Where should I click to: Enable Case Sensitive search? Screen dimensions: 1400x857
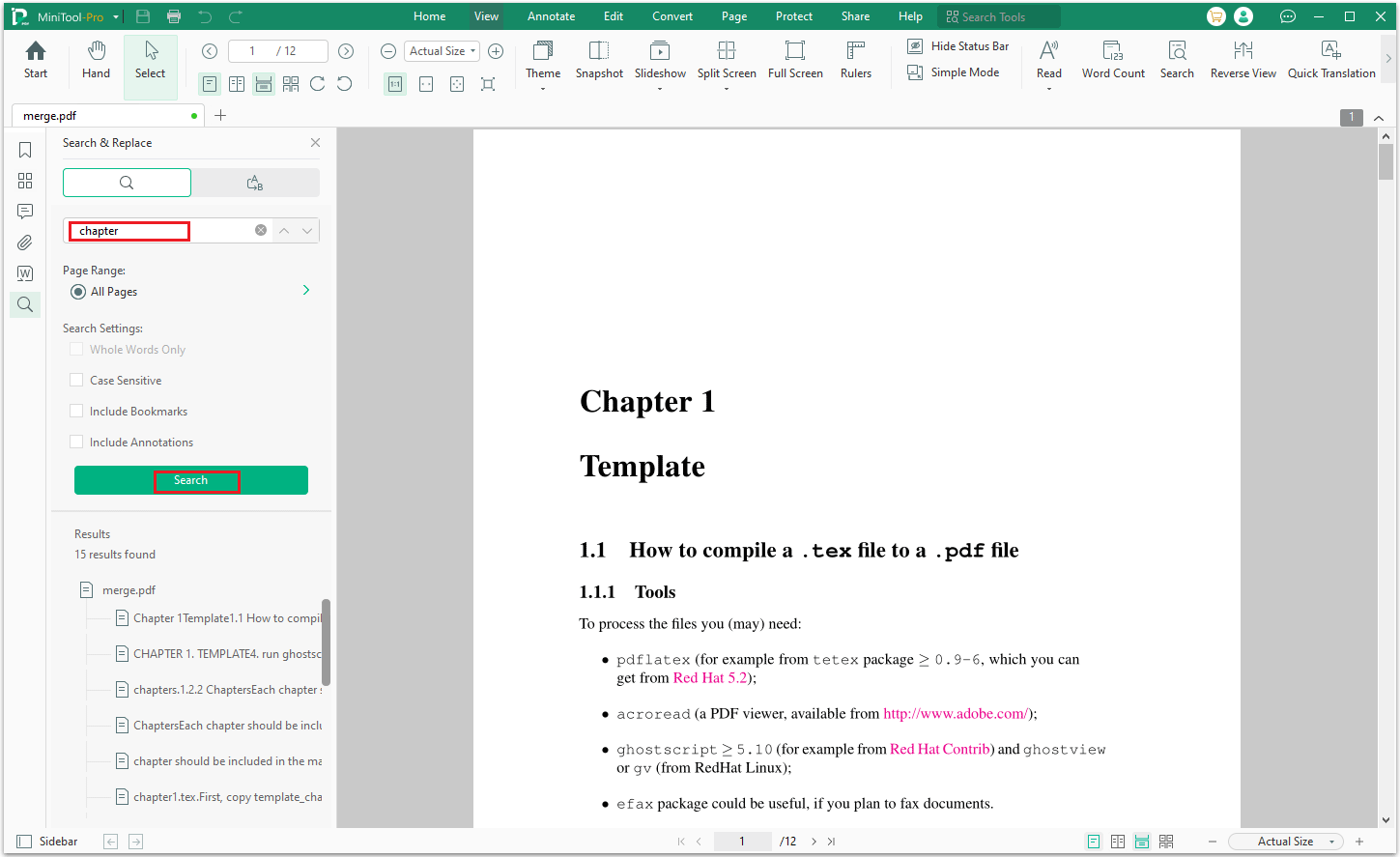coord(76,380)
